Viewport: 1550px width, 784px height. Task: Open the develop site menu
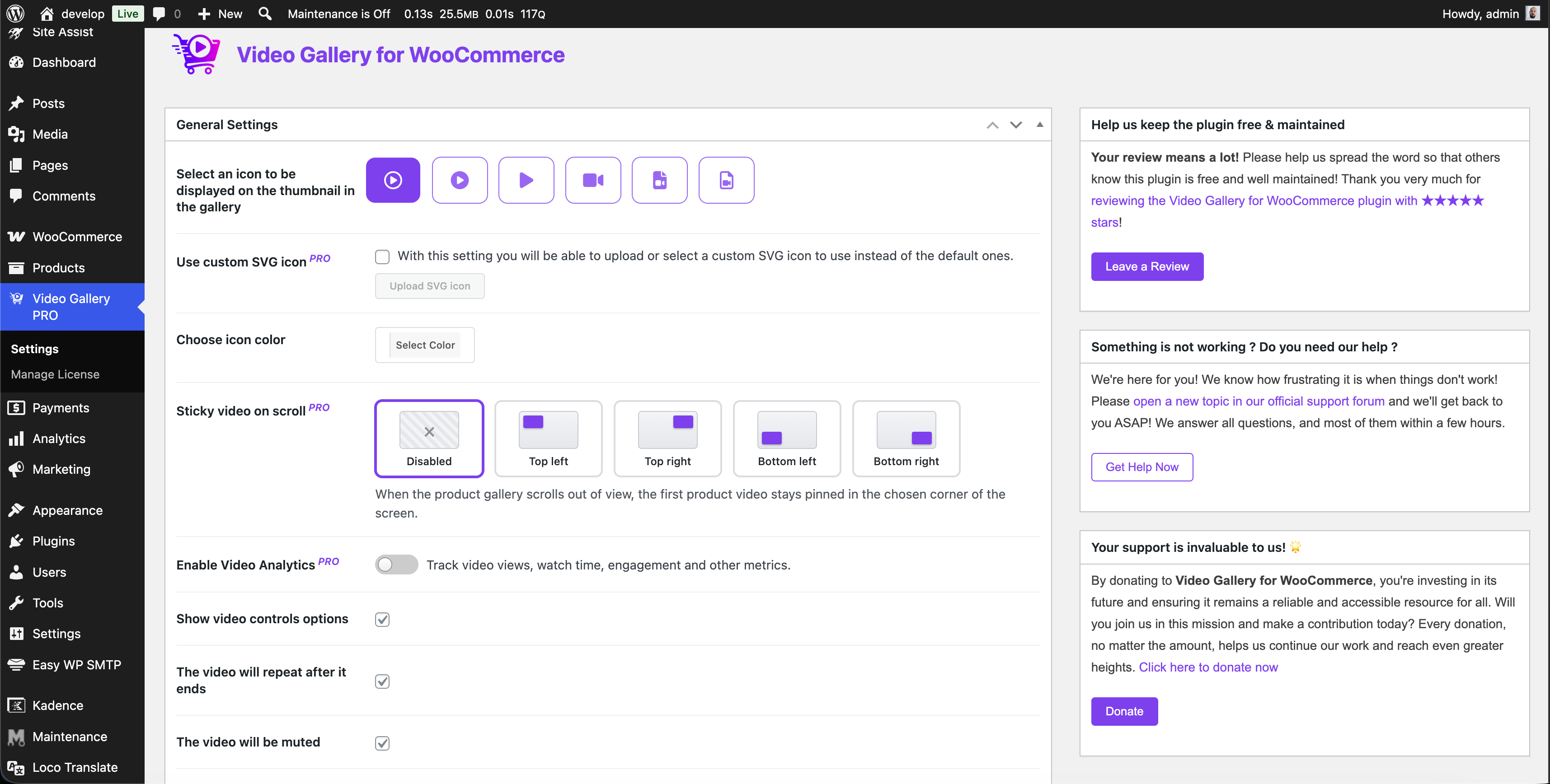click(x=72, y=13)
